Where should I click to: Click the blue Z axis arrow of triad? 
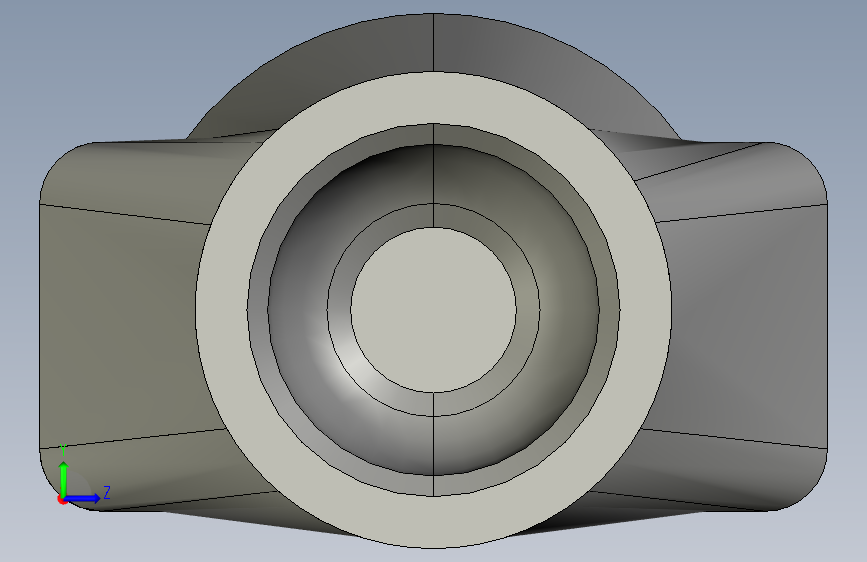click(x=83, y=498)
